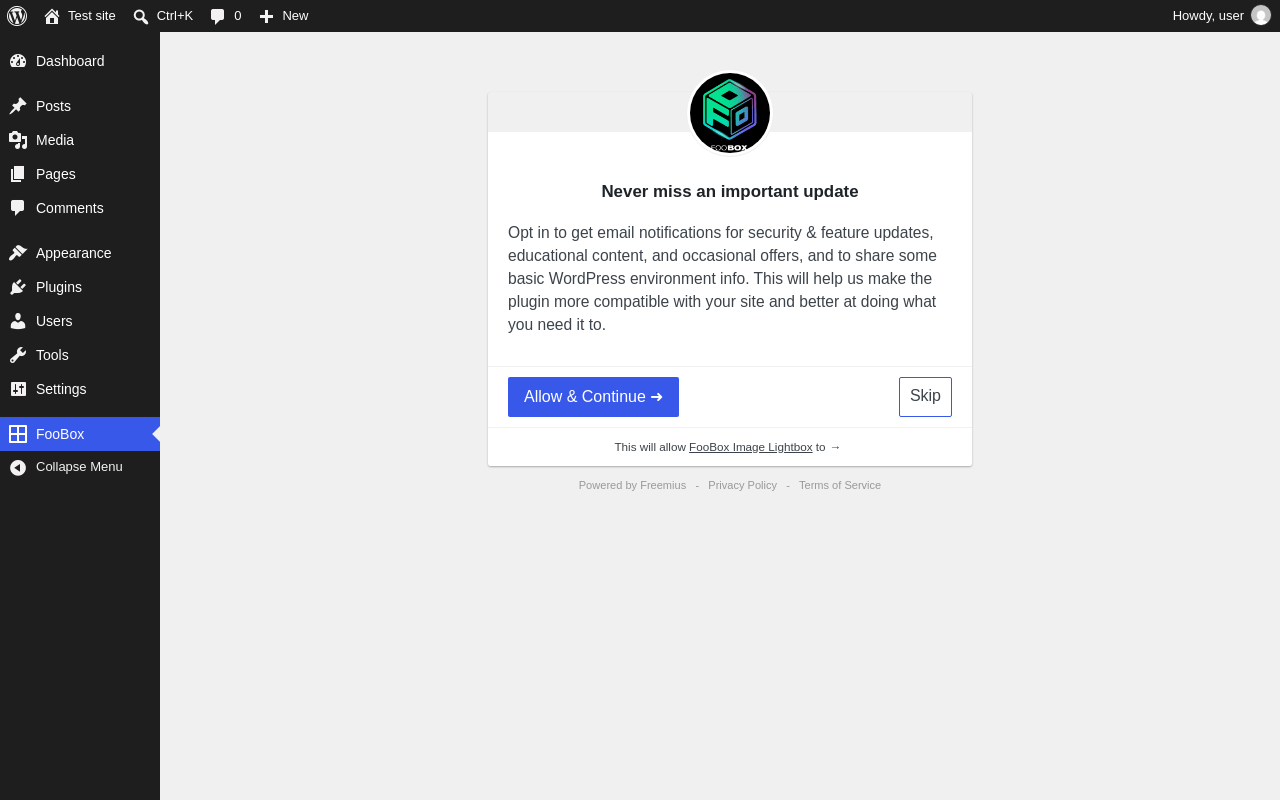Click the Users person icon
Viewport: 1280px width, 800px height.
[x=18, y=321]
